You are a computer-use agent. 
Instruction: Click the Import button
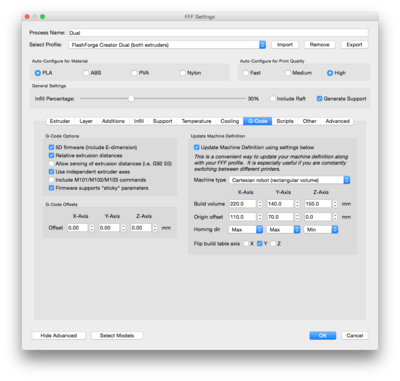tap(285, 45)
